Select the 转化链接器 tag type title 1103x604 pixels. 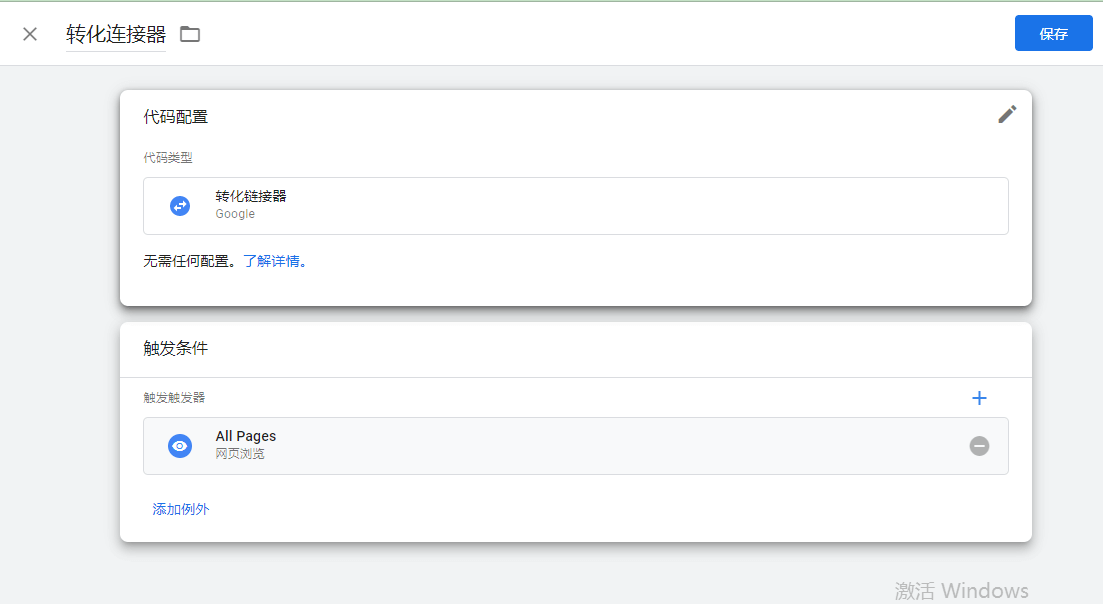click(251, 196)
